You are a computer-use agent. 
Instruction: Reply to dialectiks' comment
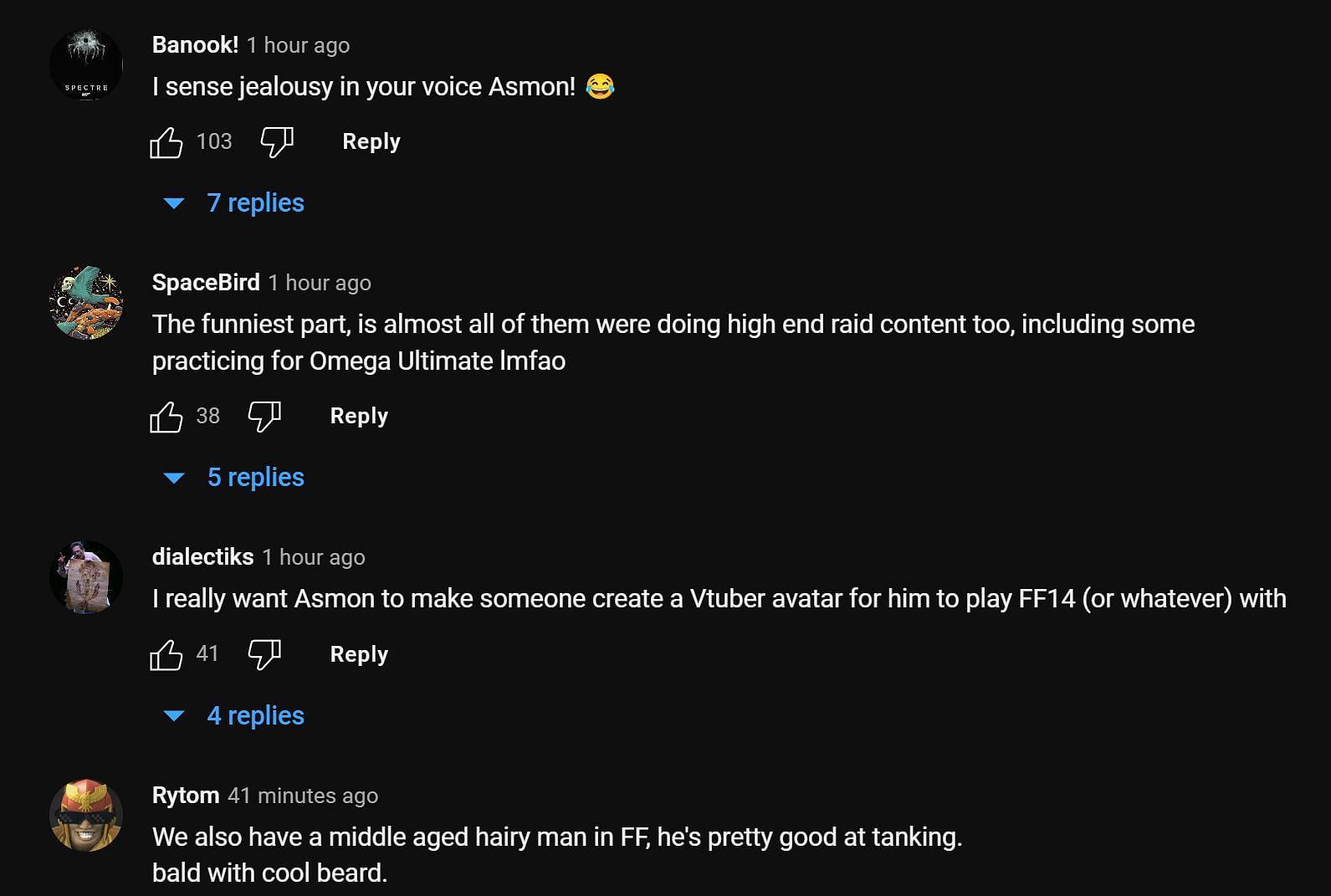[x=359, y=654]
